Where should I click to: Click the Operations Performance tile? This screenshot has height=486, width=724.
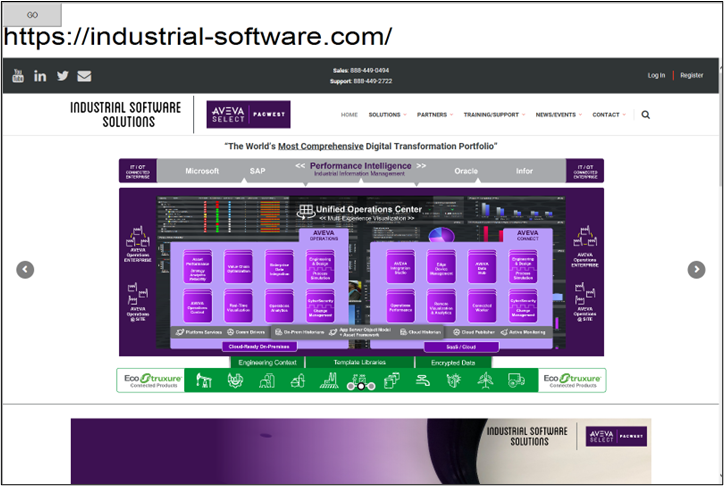pos(400,306)
